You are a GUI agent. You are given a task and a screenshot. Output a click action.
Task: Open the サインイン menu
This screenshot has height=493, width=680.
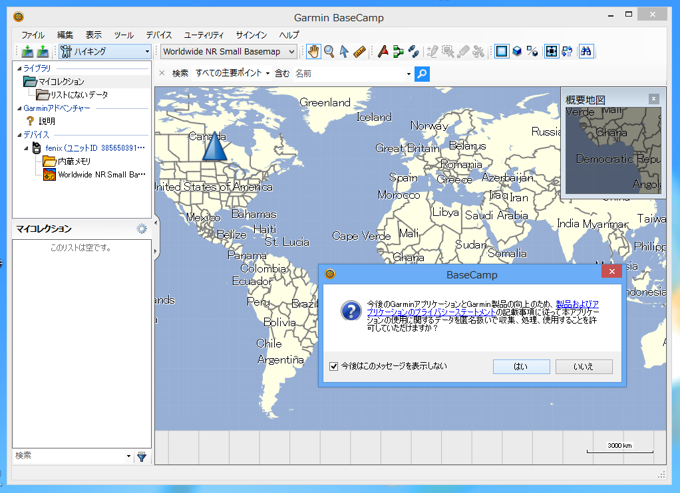[252, 35]
